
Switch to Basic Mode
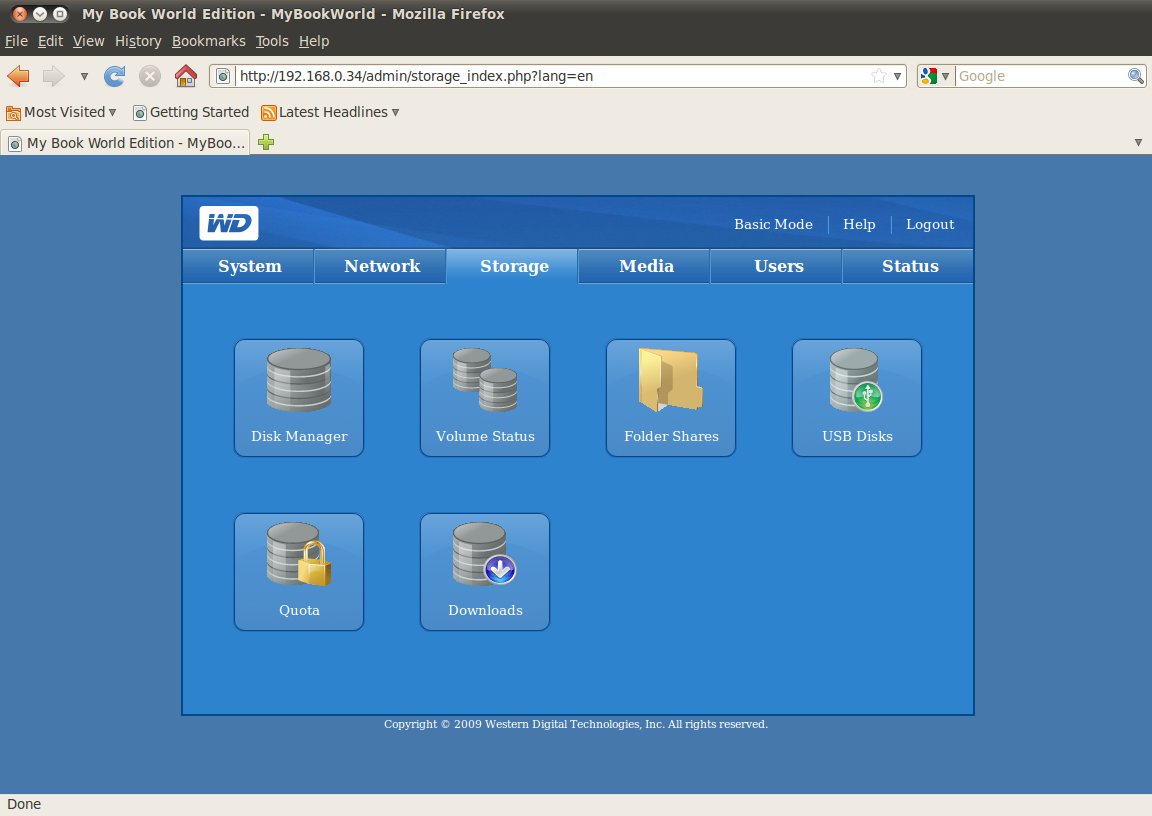tap(773, 224)
